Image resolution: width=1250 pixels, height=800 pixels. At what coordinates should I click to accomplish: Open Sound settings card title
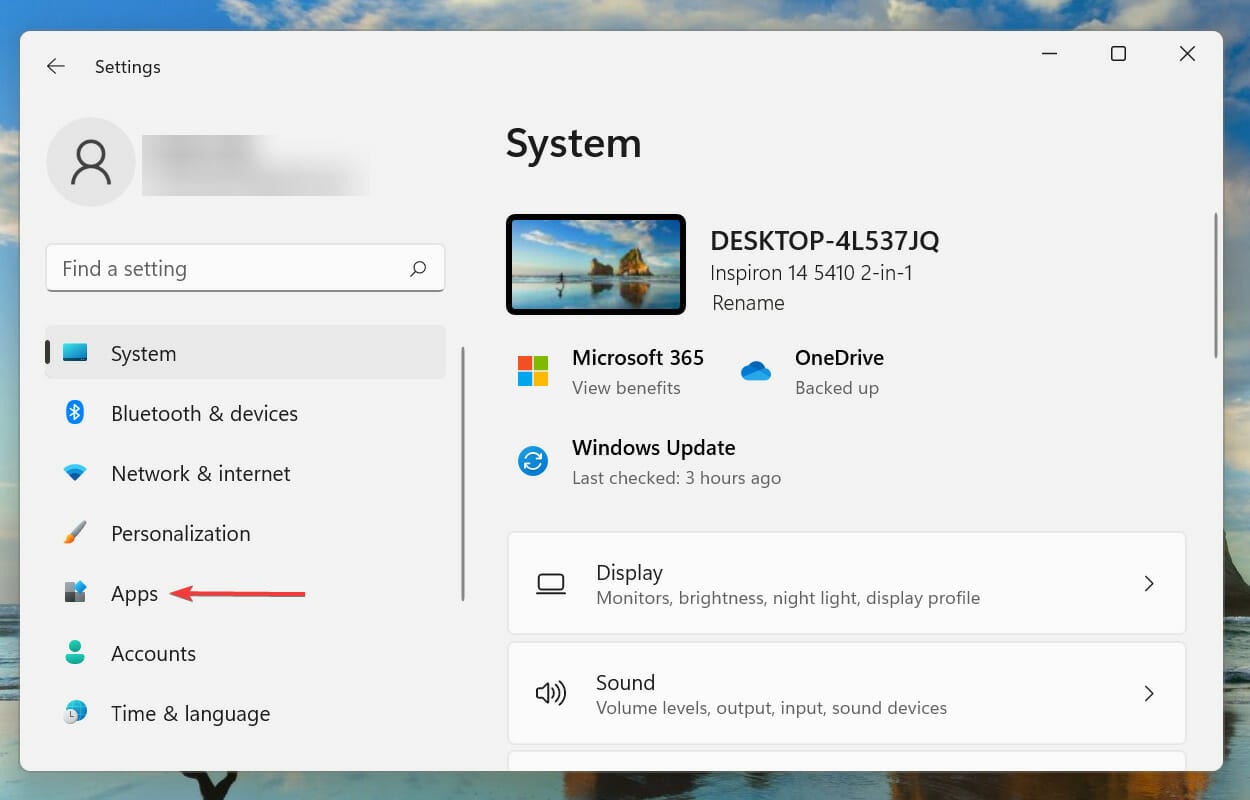(x=625, y=682)
